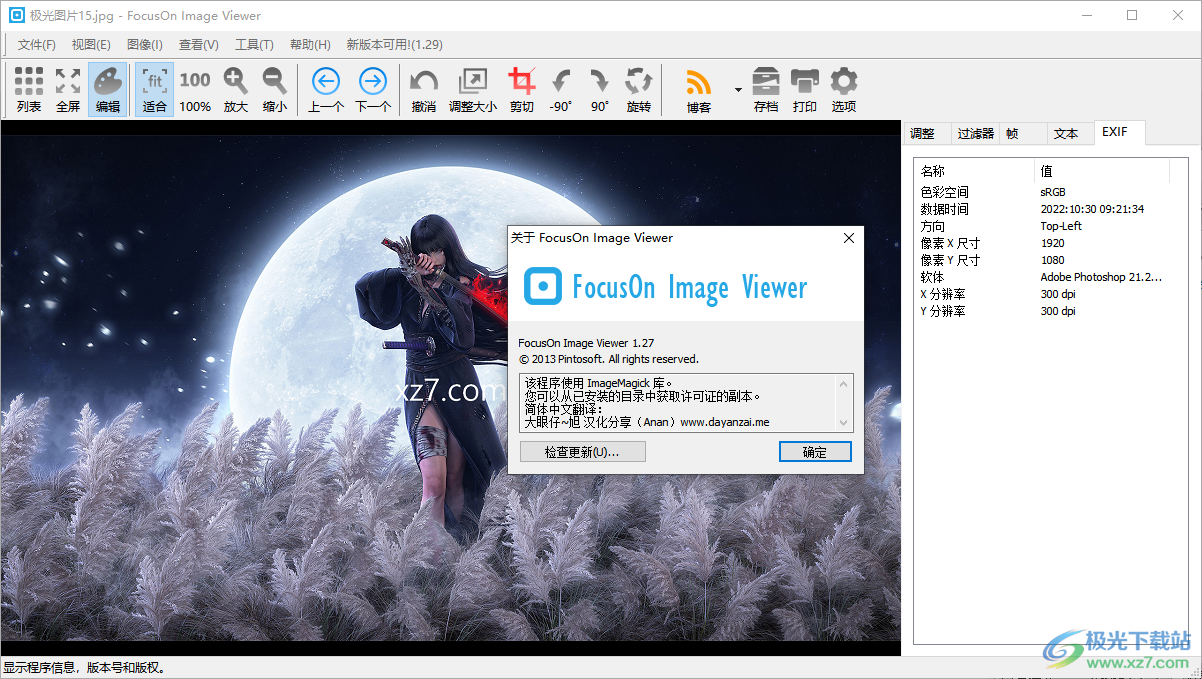The width and height of the screenshot is (1202, 679).
Task: Click the Adobe Photoshop 21.2 value
Action: point(1101,277)
